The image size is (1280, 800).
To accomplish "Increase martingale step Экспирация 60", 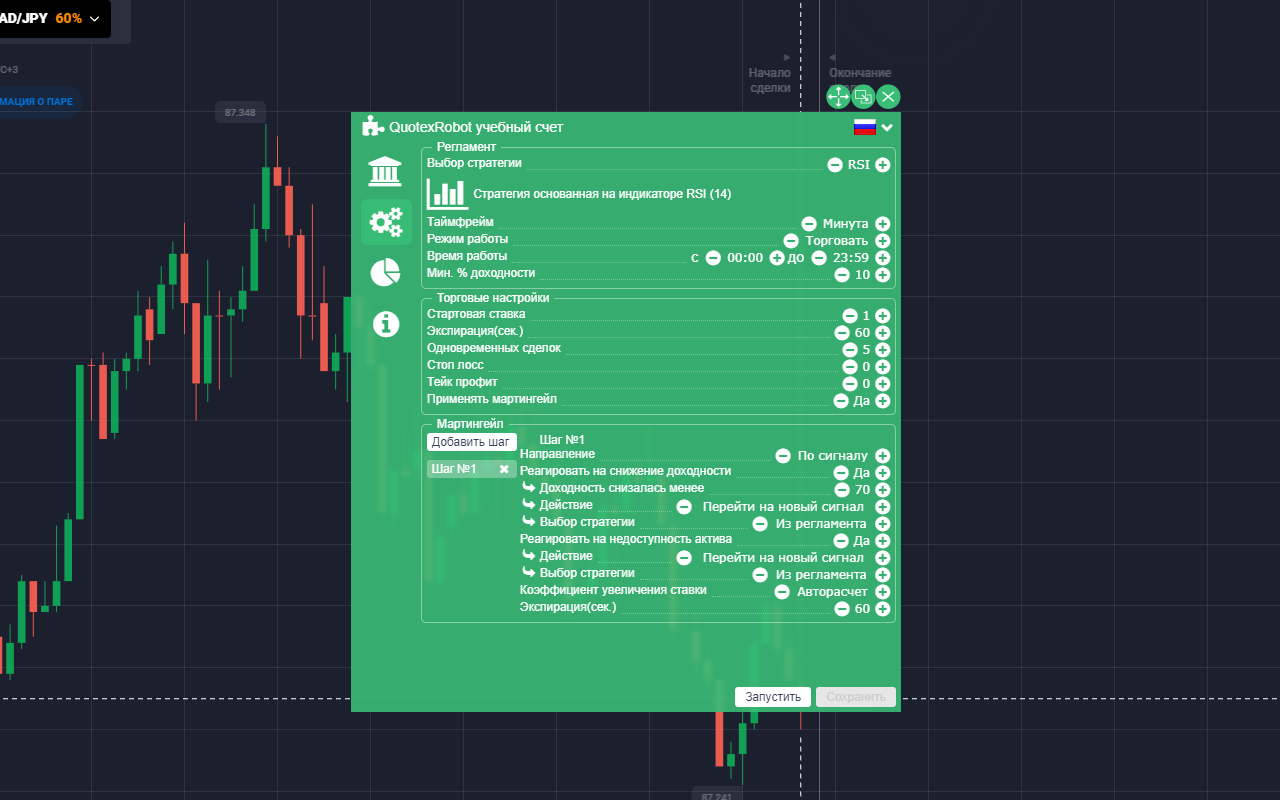I will [x=883, y=609].
